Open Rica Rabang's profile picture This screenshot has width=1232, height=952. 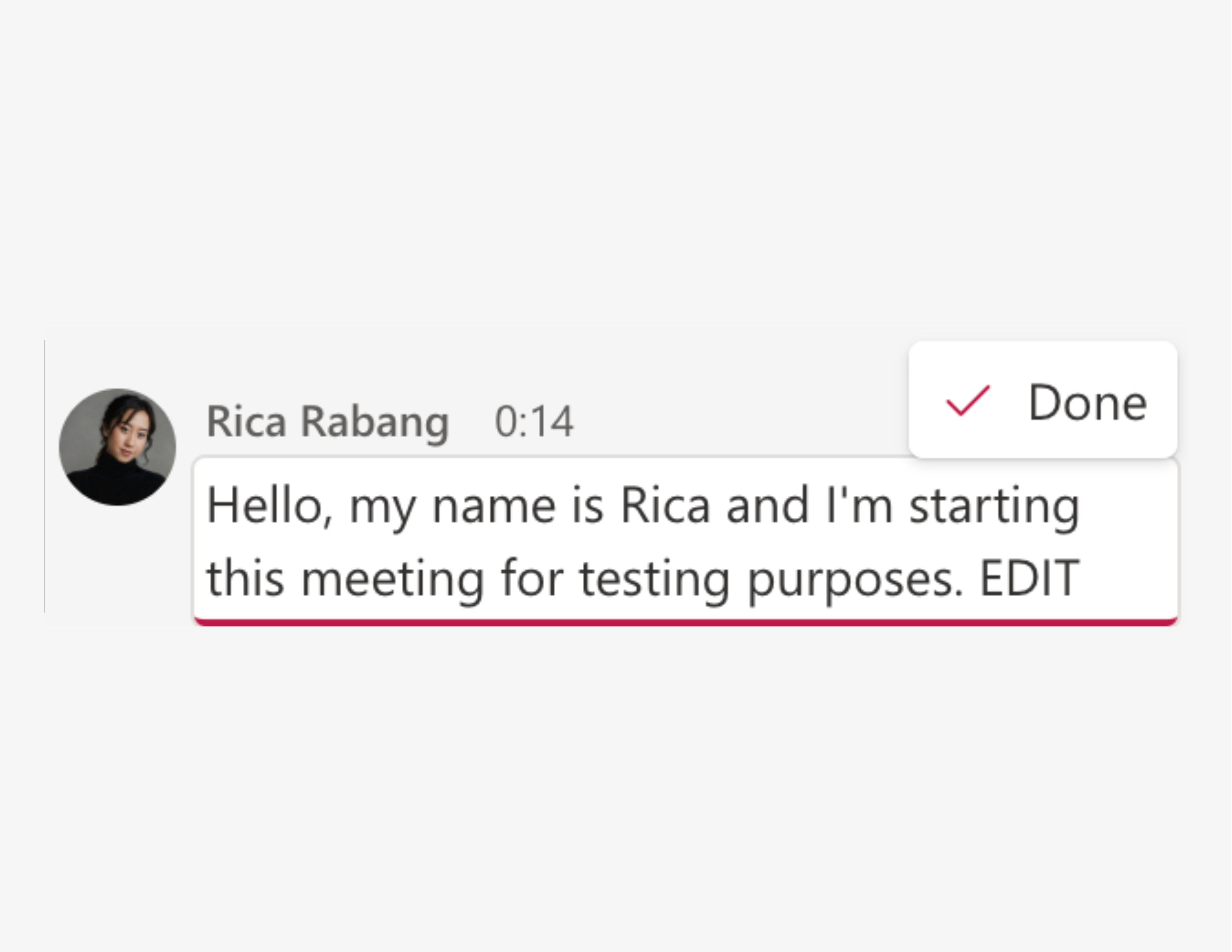(117, 447)
